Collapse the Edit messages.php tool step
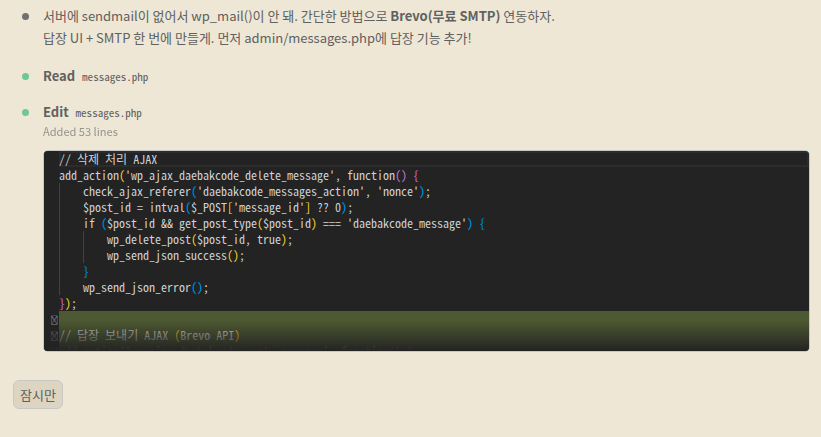This screenshot has height=437, width=821. [56, 112]
